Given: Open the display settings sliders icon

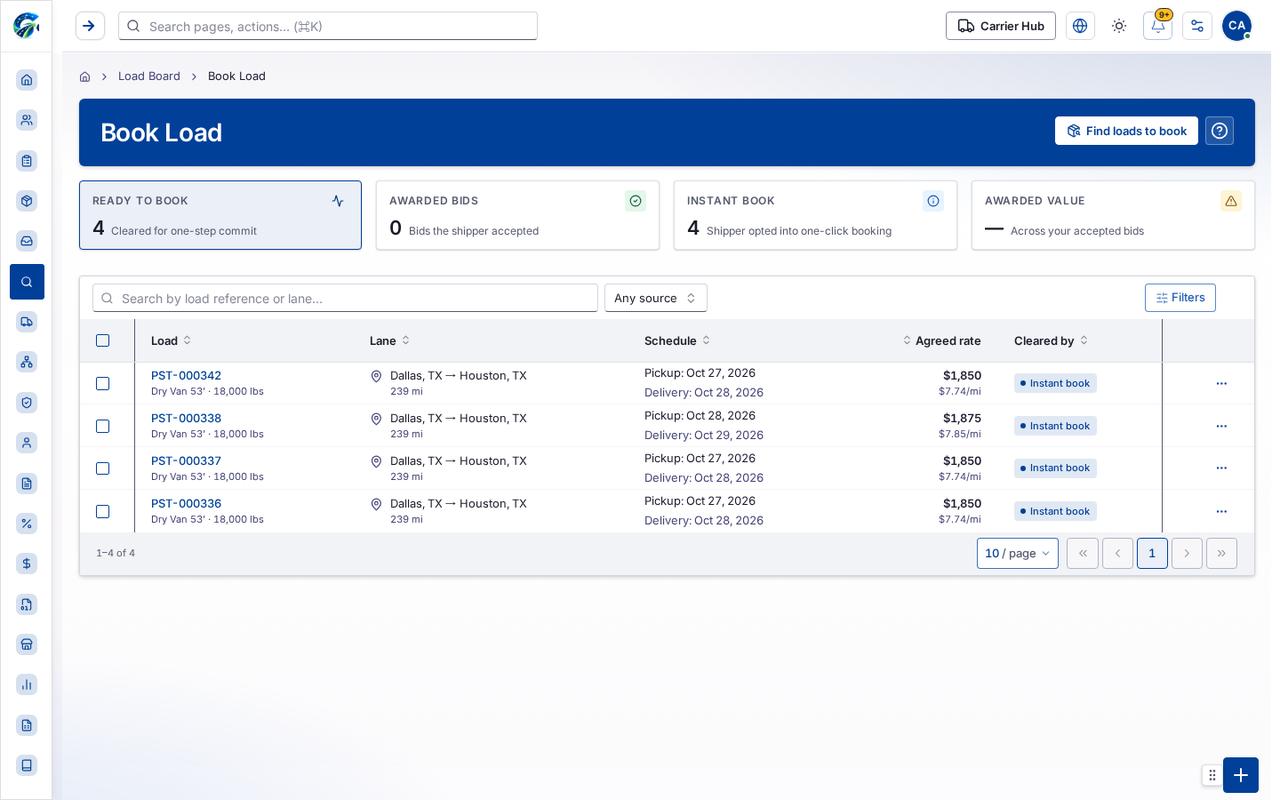Looking at the screenshot, I should click(x=1197, y=26).
